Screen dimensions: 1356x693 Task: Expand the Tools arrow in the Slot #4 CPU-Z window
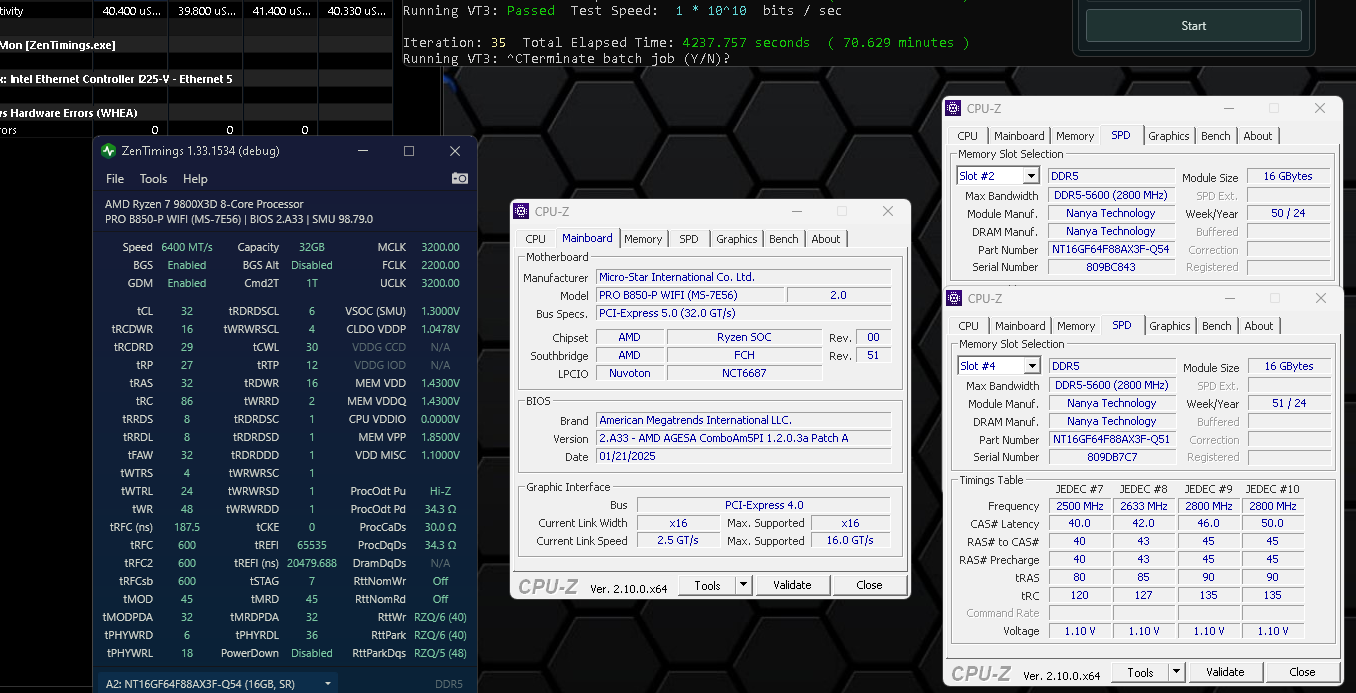(1176, 672)
